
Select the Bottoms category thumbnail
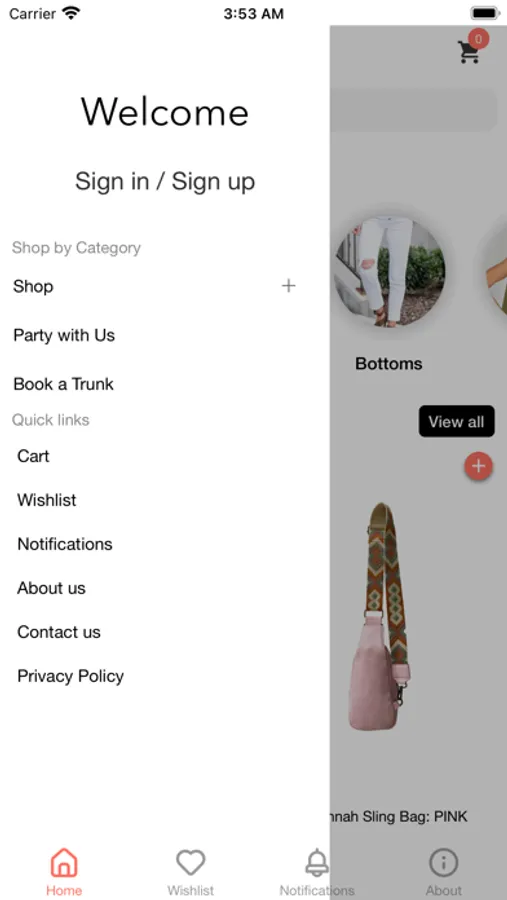[x=390, y=271]
